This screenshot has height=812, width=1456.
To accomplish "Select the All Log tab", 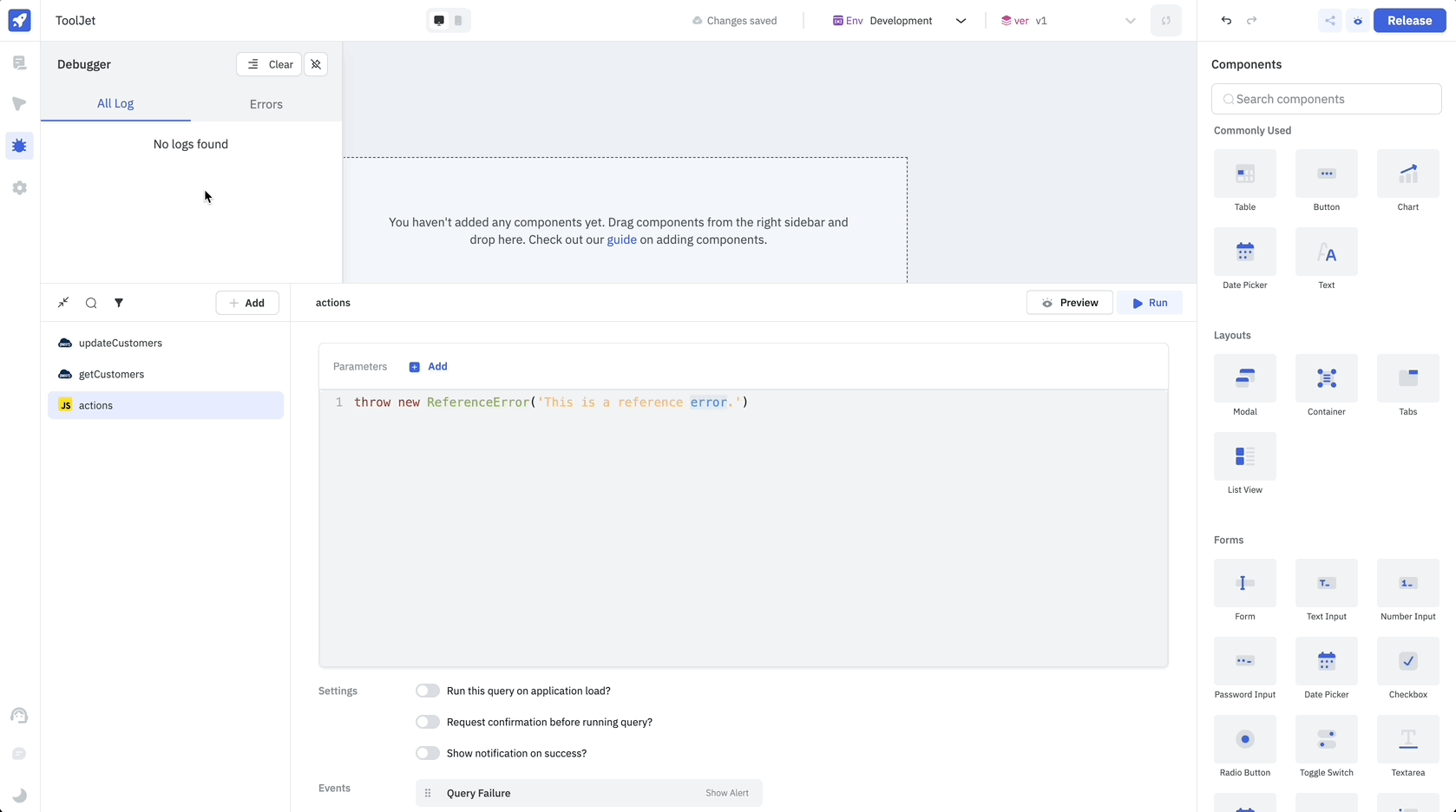I will [x=115, y=103].
